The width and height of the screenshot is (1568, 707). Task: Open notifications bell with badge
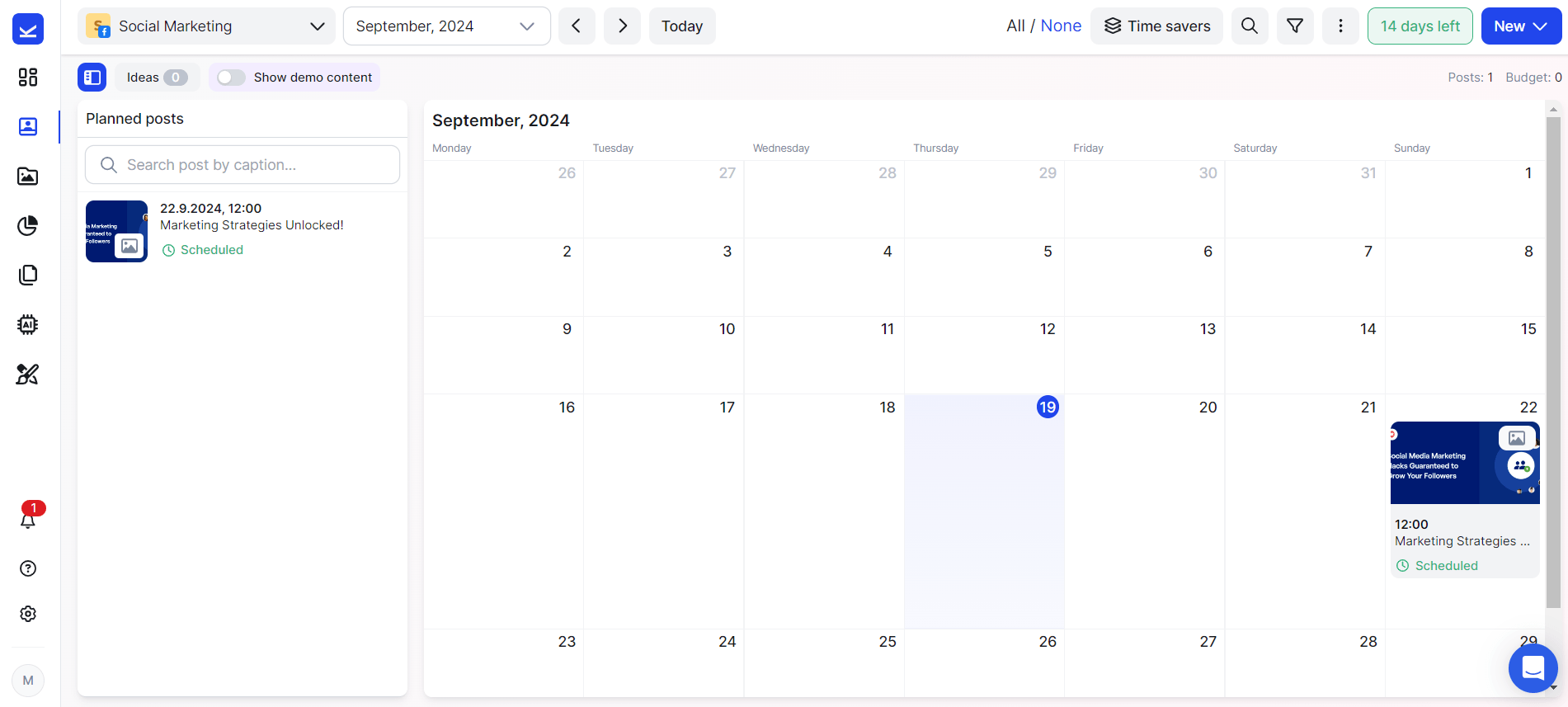pos(28,519)
